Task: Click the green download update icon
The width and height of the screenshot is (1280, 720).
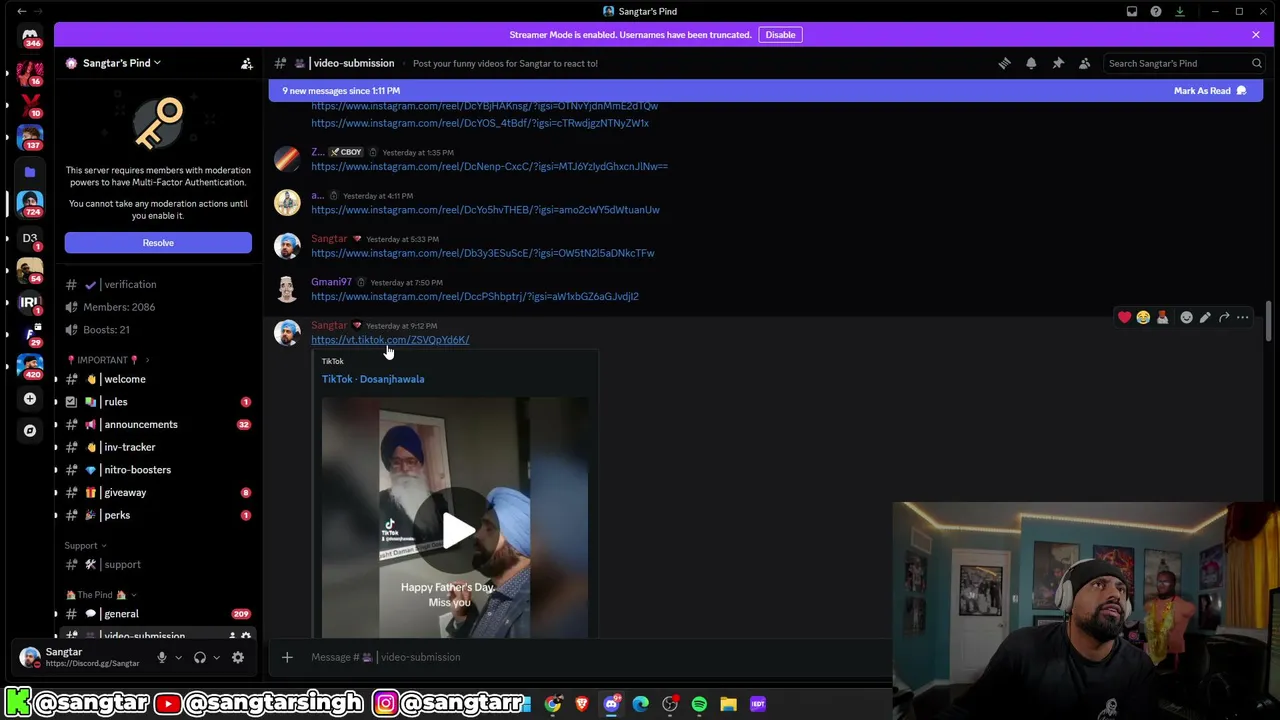Action: (x=1180, y=11)
